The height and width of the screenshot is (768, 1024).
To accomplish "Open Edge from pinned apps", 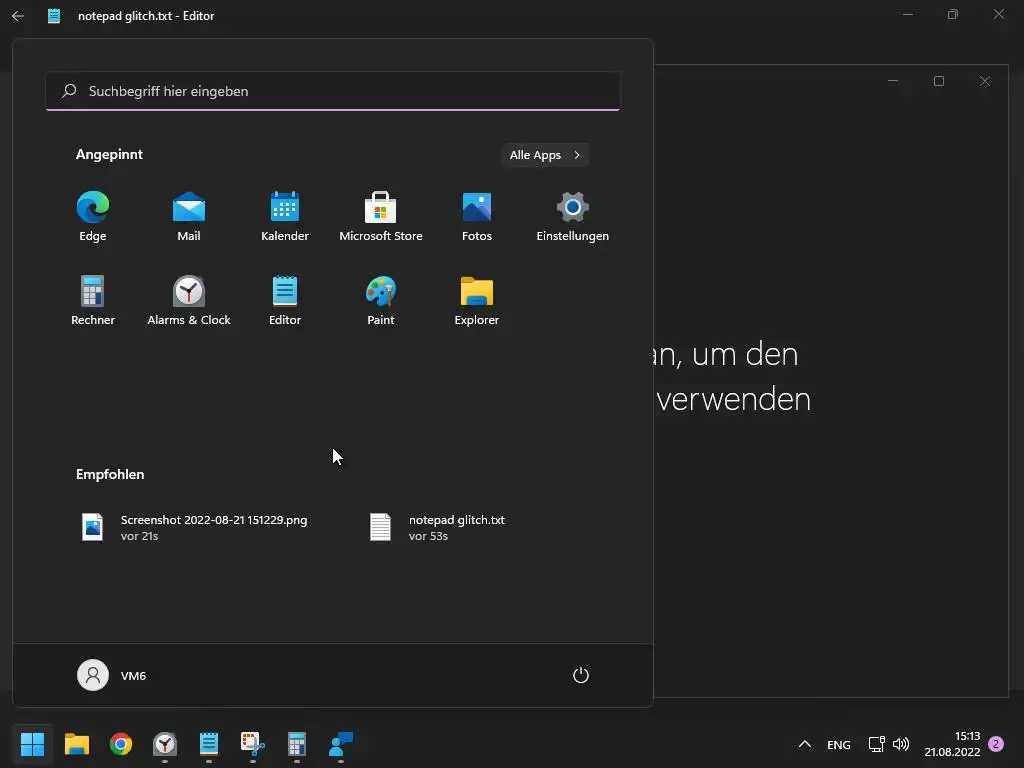I will pos(93,216).
